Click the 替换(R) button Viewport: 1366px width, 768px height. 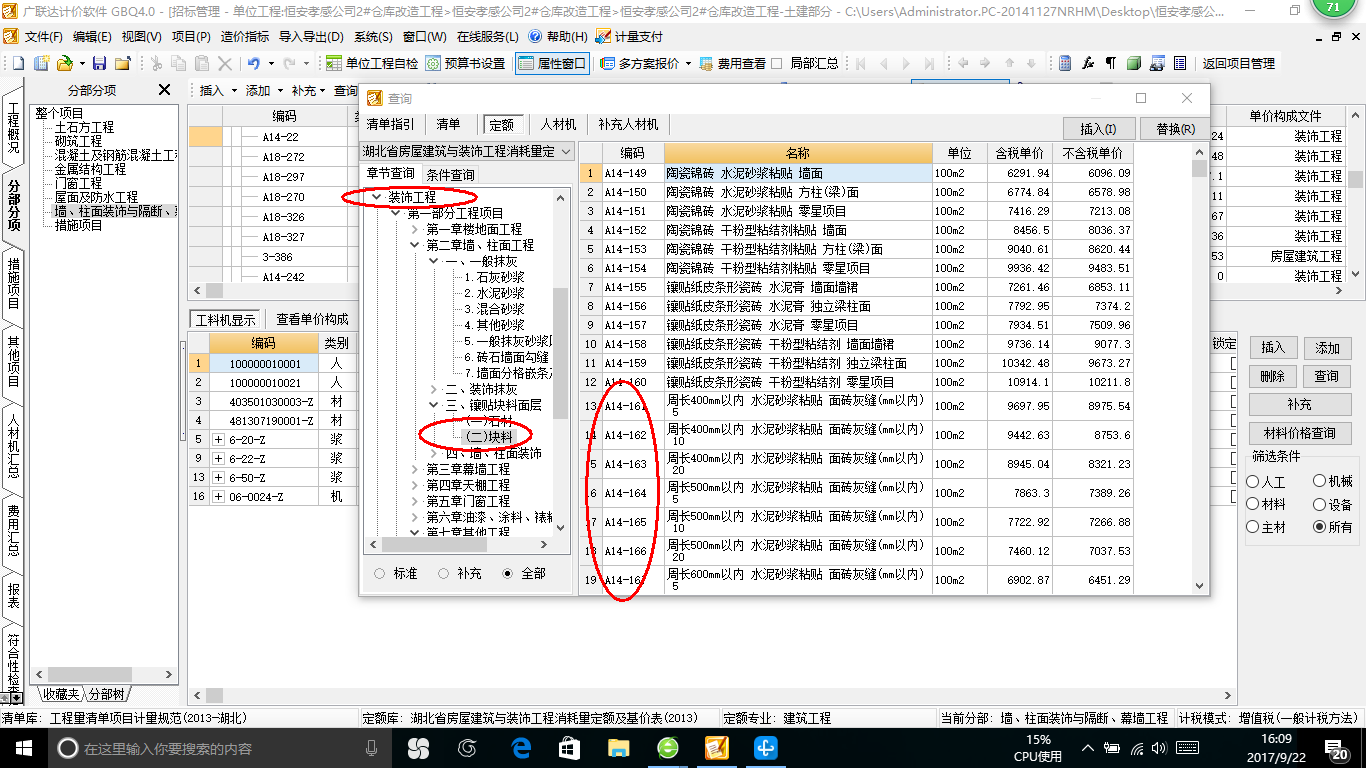(1175, 129)
